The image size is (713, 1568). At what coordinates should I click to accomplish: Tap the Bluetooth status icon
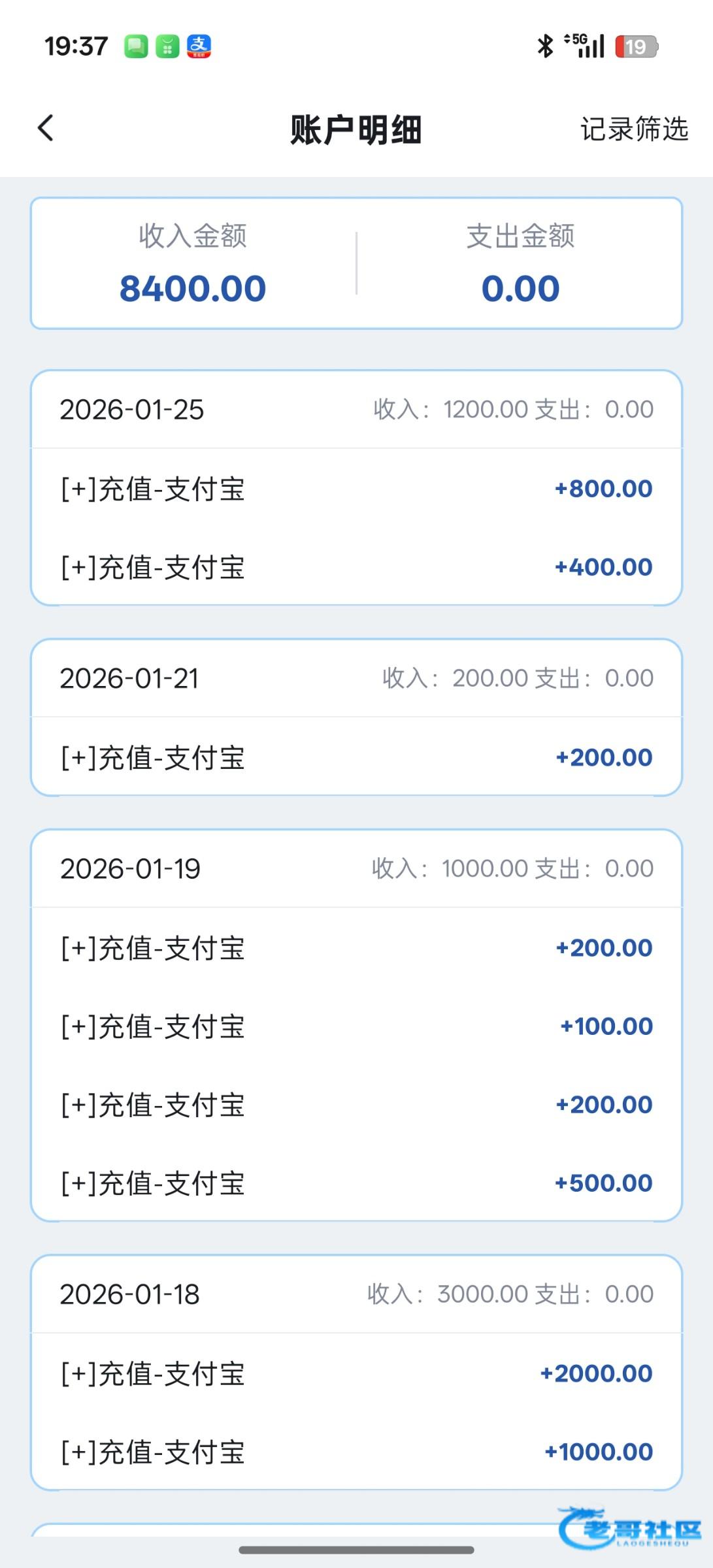(x=545, y=46)
